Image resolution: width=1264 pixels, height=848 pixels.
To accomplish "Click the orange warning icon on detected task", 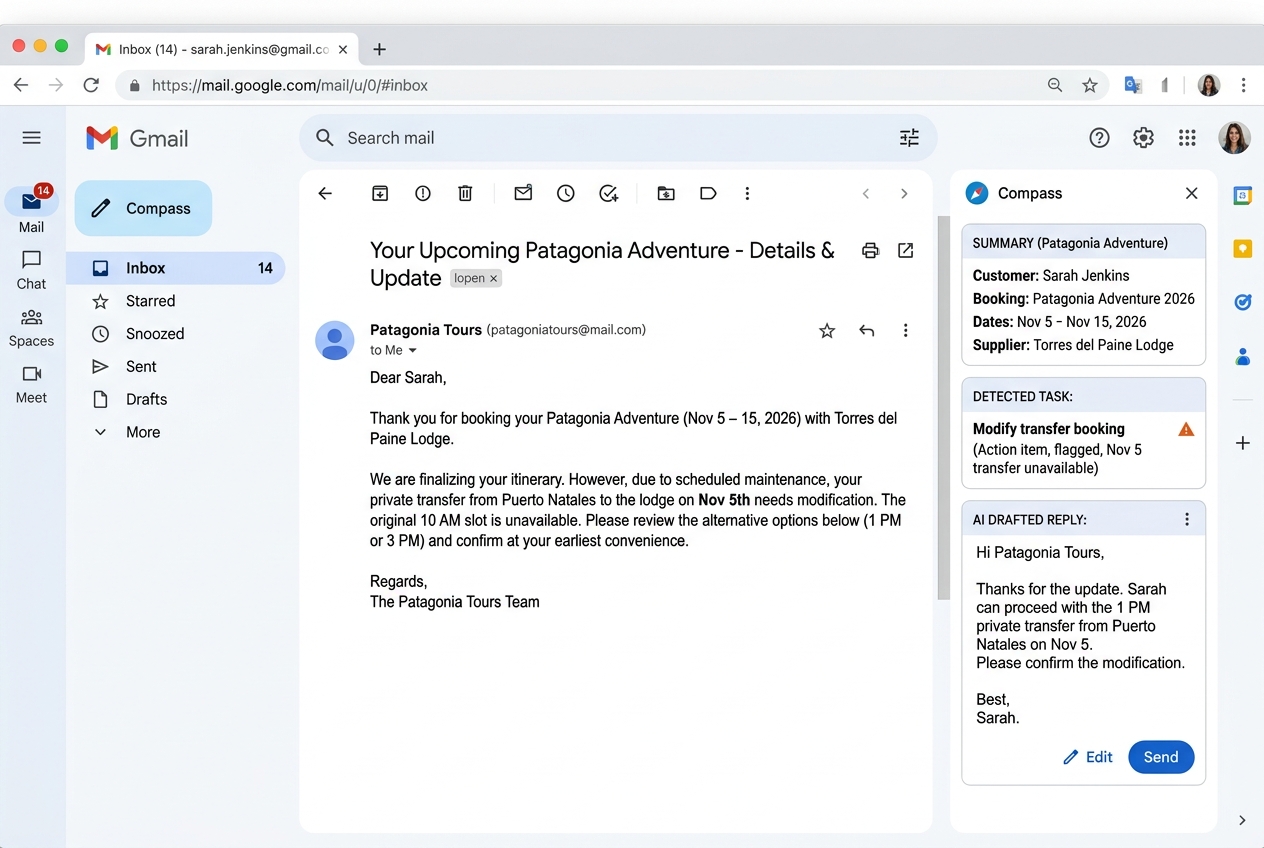I will (1186, 430).
